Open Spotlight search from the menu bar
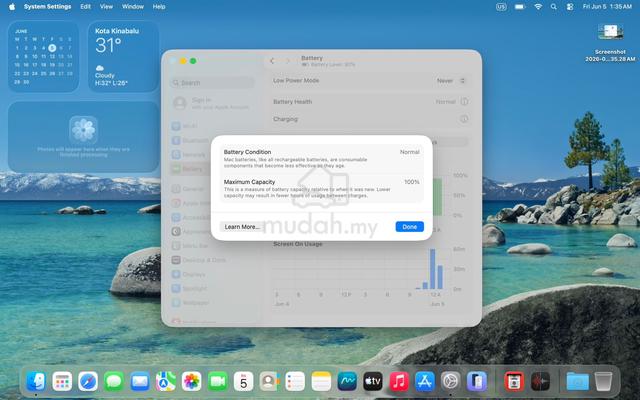Image resolution: width=640 pixels, height=400 pixels. coord(553,7)
